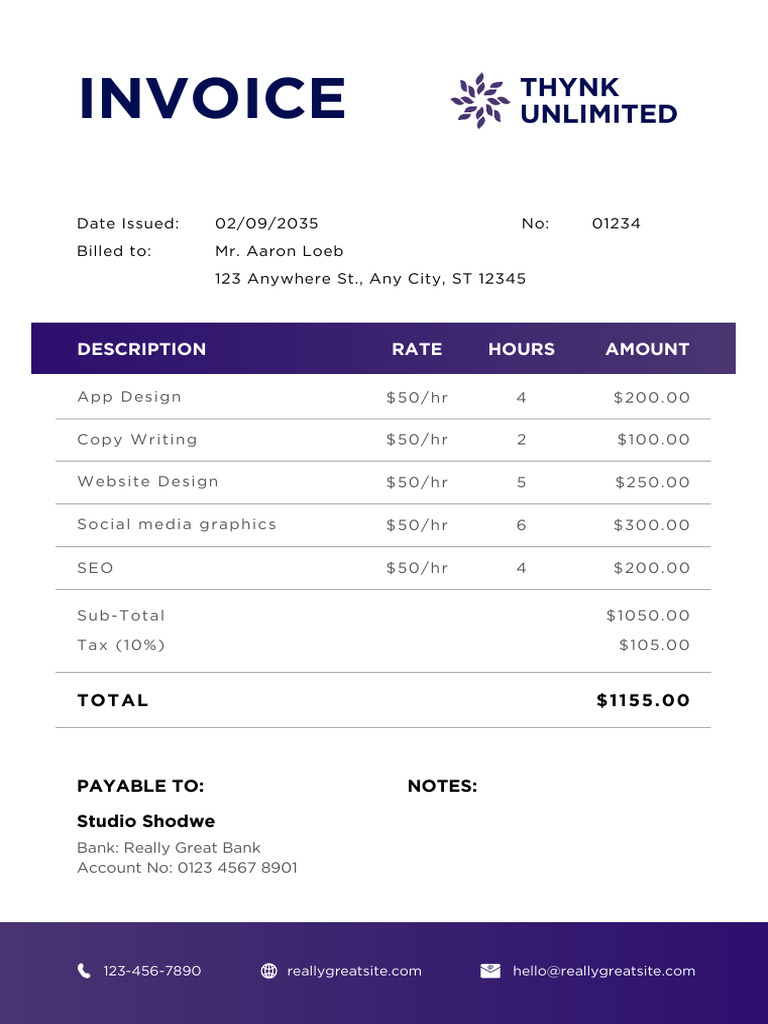Viewport: 768px width, 1024px height.
Task: Click the App Design line item
Action: (129, 397)
